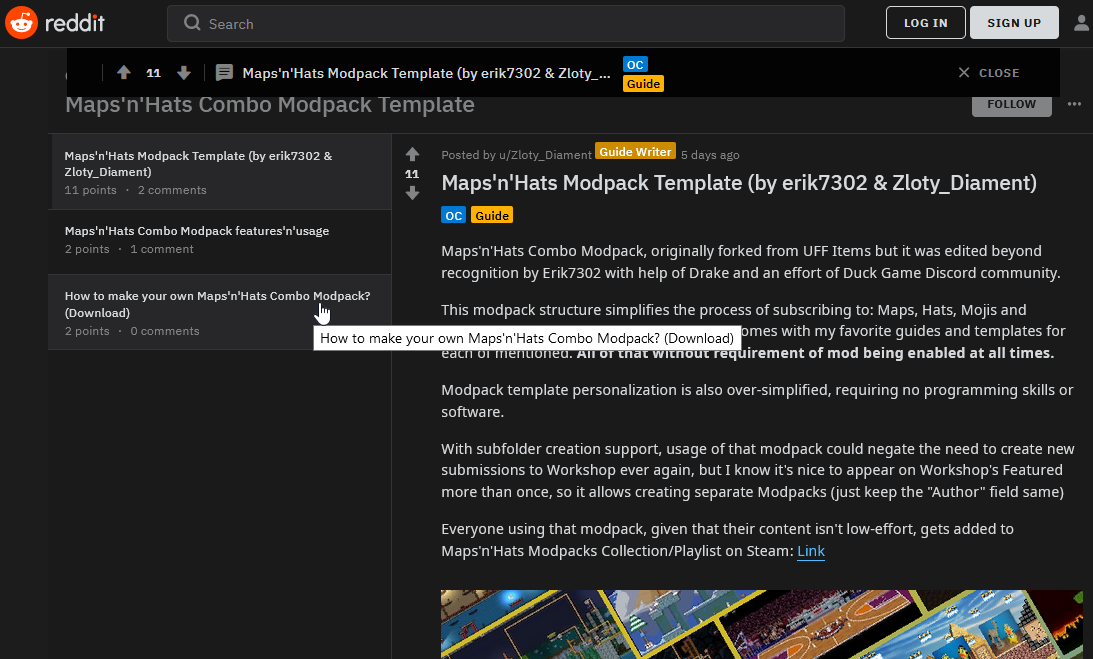
Task: Click the '5 days ago' timestamp
Action: (710, 155)
